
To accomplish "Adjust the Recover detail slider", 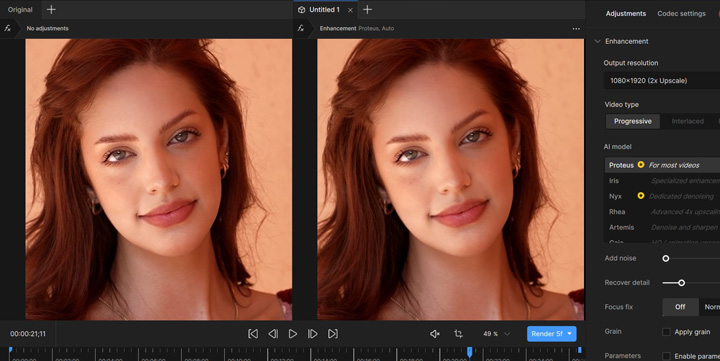I will pyautogui.click(x=681, y=283).
